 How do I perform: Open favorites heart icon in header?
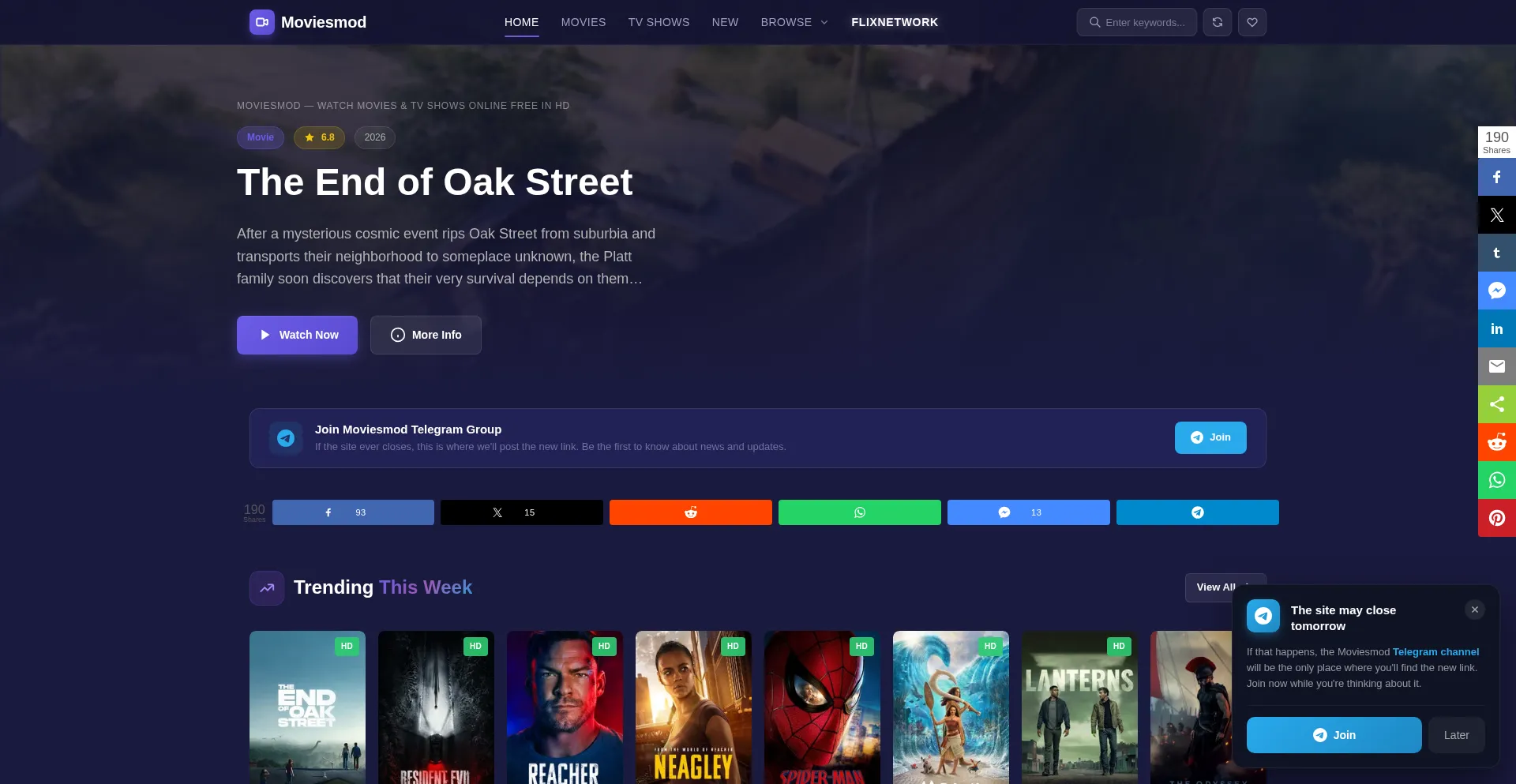pyautogui.click(x=1252, y=22)
